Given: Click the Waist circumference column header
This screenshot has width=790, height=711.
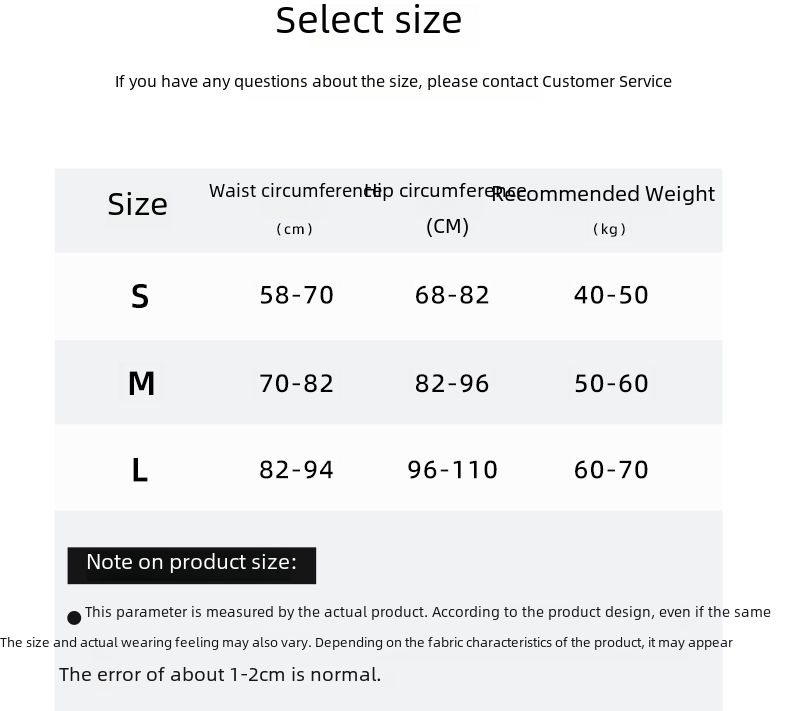Looking at the screenshot, I should click(x=295, y=209).
